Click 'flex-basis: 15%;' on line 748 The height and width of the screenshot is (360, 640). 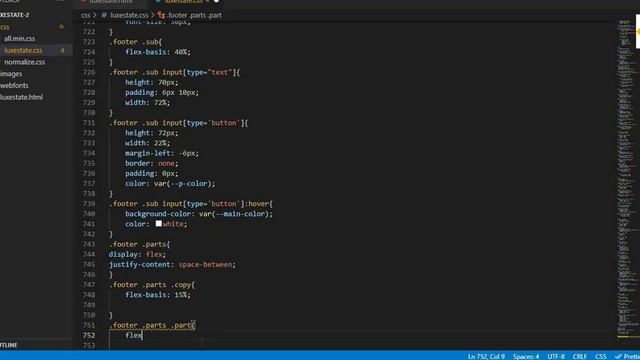(x=158, y=295)
